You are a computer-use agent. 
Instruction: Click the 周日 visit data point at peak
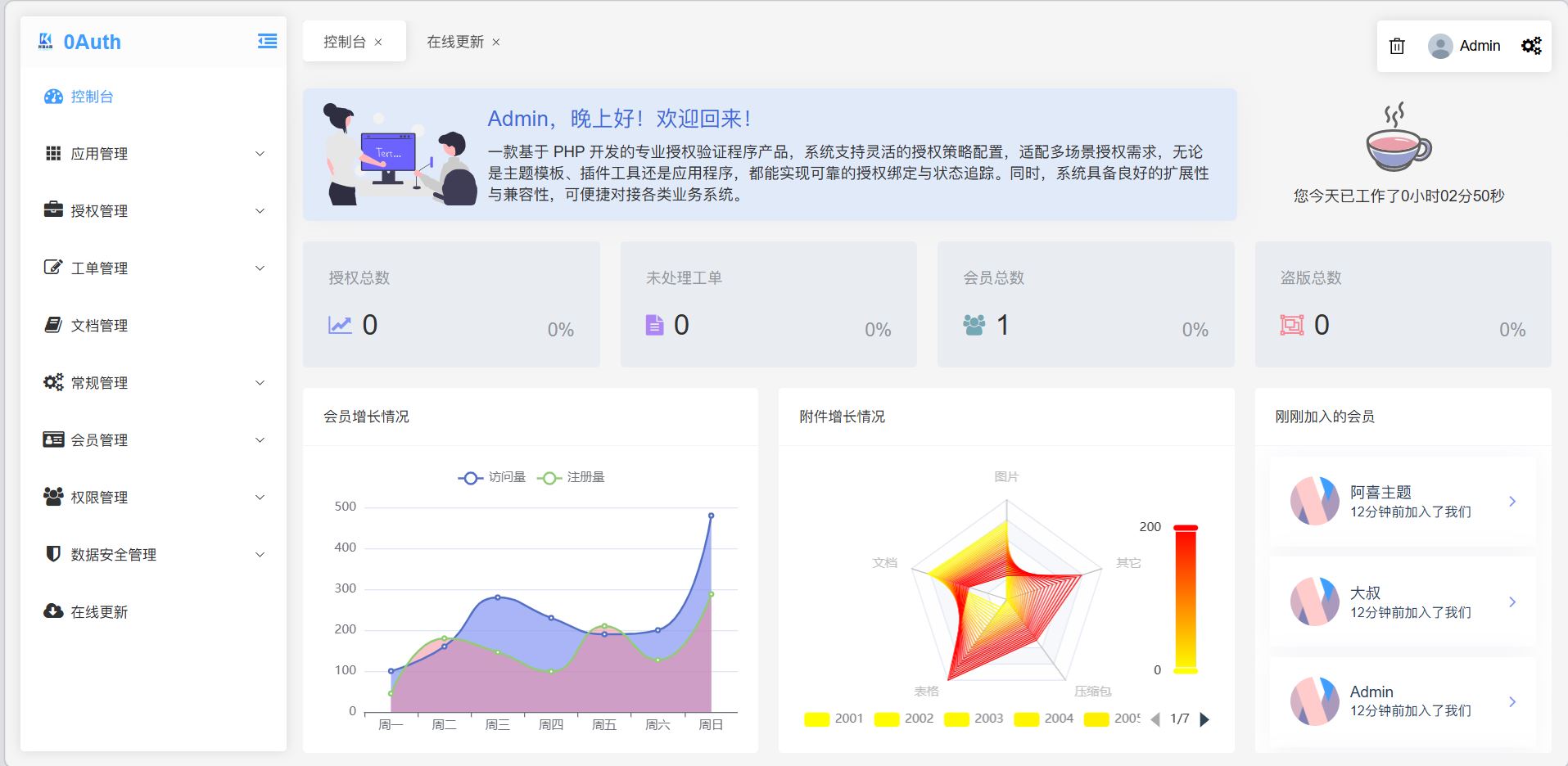click(711, 516)
